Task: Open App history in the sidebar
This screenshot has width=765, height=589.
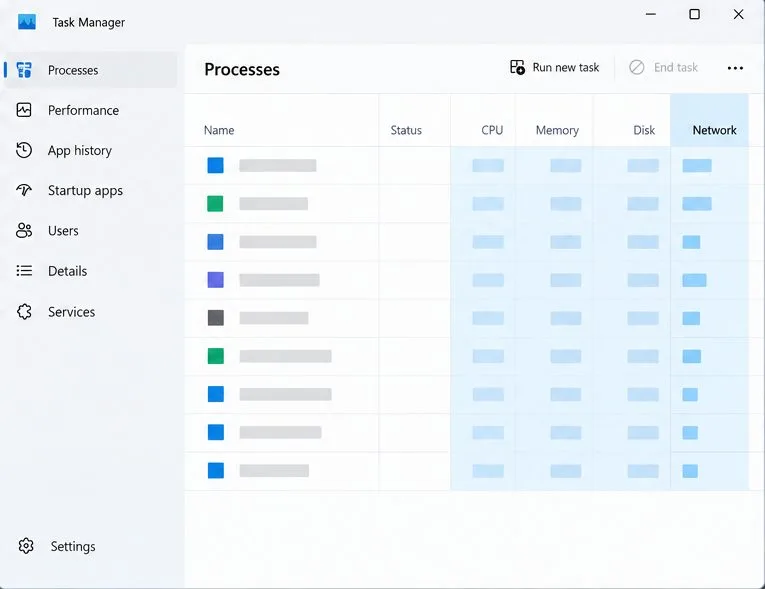Action: pos(91,150)
